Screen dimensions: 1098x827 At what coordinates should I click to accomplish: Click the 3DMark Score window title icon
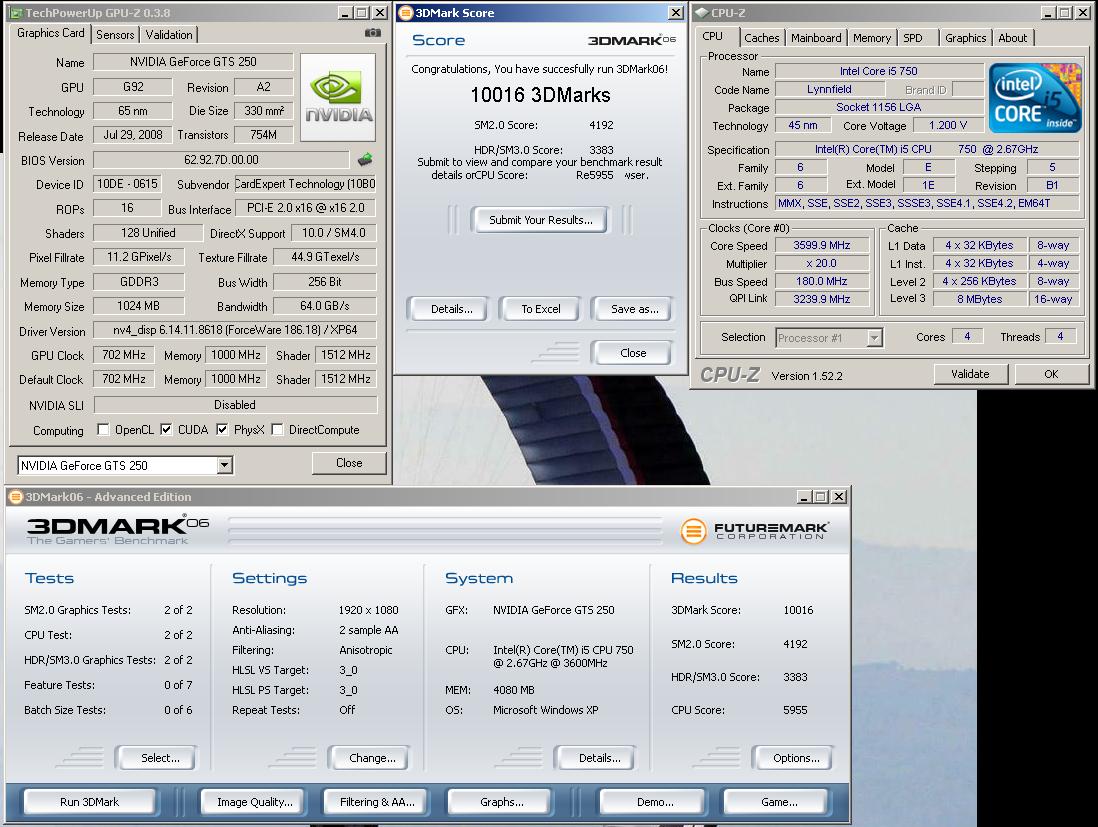[405, 13]
